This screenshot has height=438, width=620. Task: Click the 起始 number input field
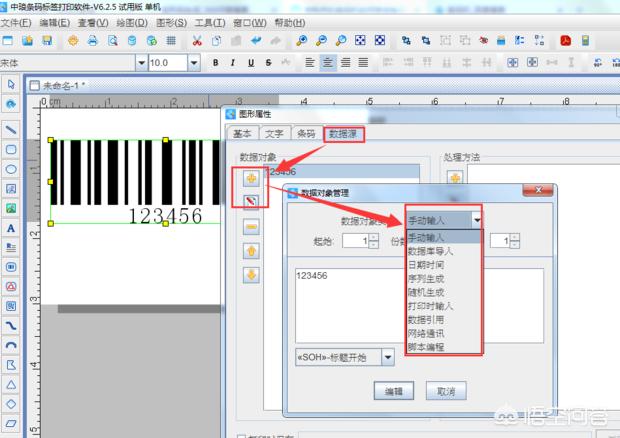click(356, 240)
